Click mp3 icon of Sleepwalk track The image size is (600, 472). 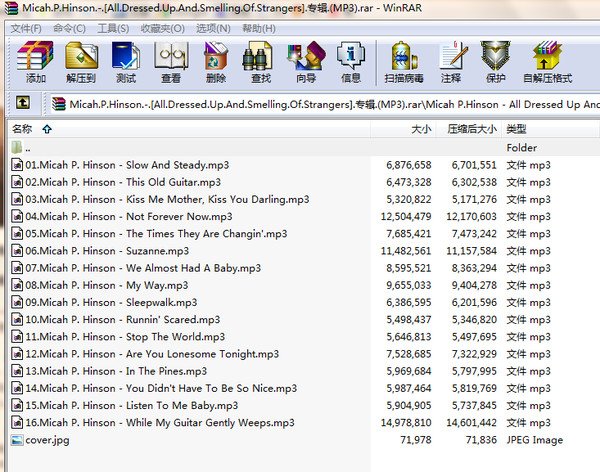(x=17, y=302)
